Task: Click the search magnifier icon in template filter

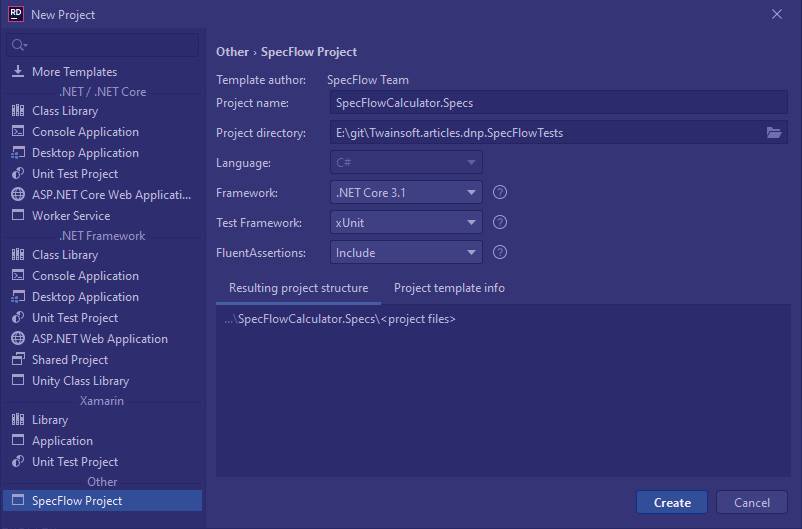Action: 18,45
